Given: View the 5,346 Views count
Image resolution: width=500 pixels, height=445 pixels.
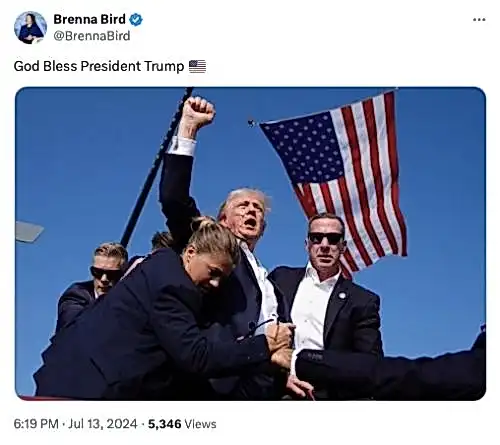Looking at the screenshot, I should pyautogui.click(x=182, y=424).
